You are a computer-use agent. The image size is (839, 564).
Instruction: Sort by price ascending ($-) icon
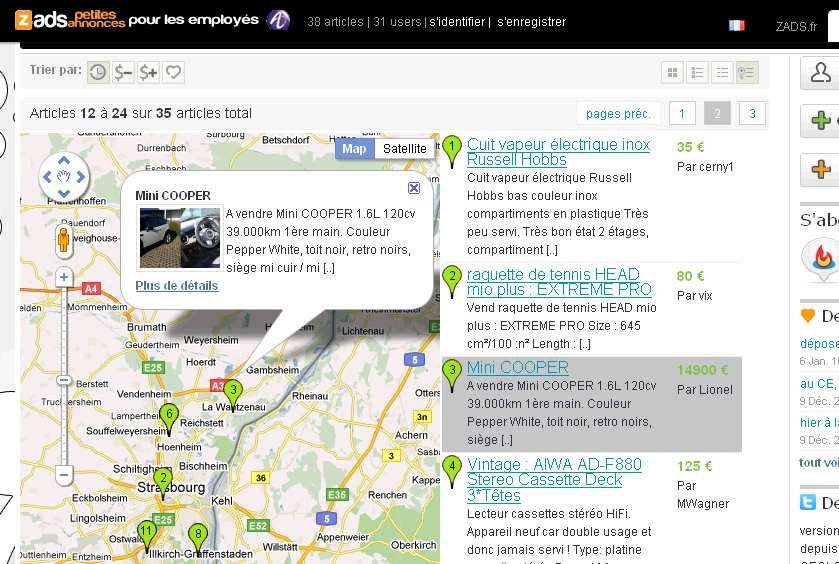(123, 72)
